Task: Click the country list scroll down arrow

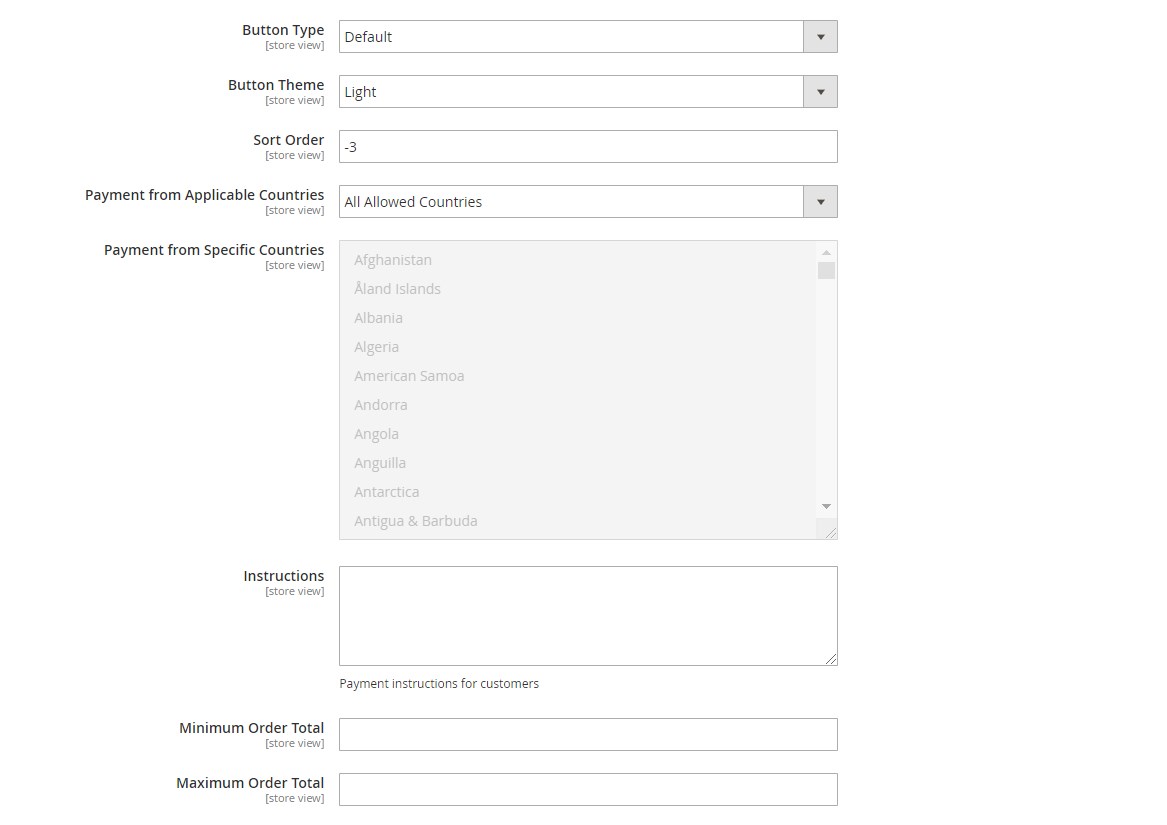Action: [x=826, y=507]
